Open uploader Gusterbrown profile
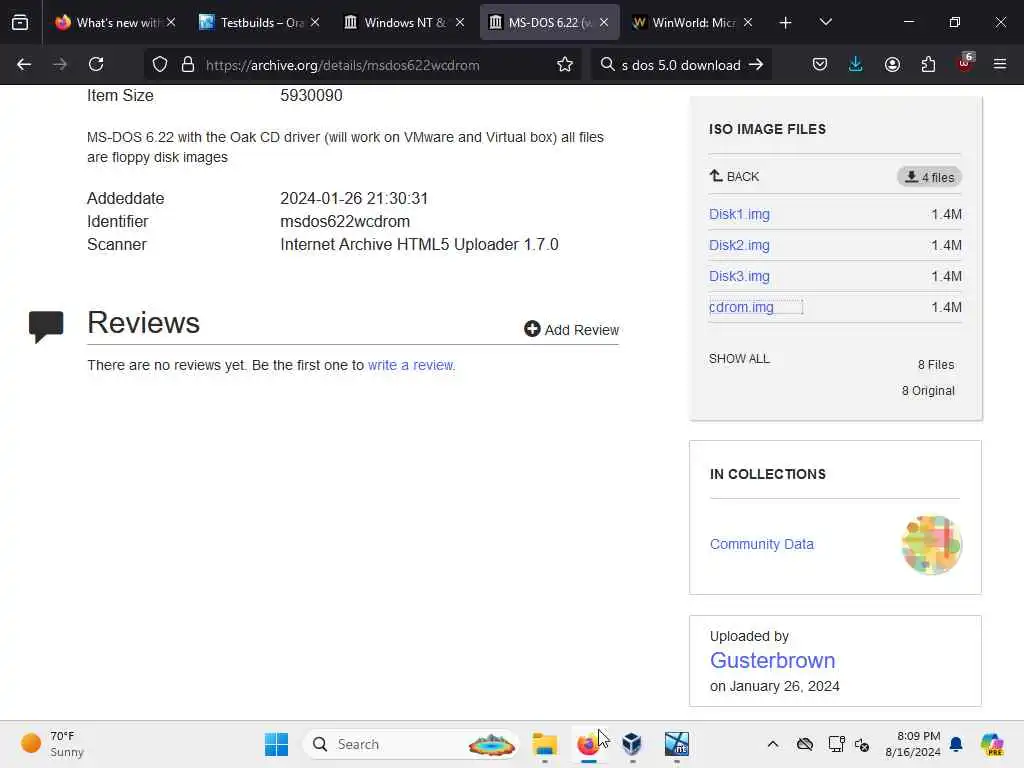The width and height of the screenshot is (1024, 768). coord(772,660)
